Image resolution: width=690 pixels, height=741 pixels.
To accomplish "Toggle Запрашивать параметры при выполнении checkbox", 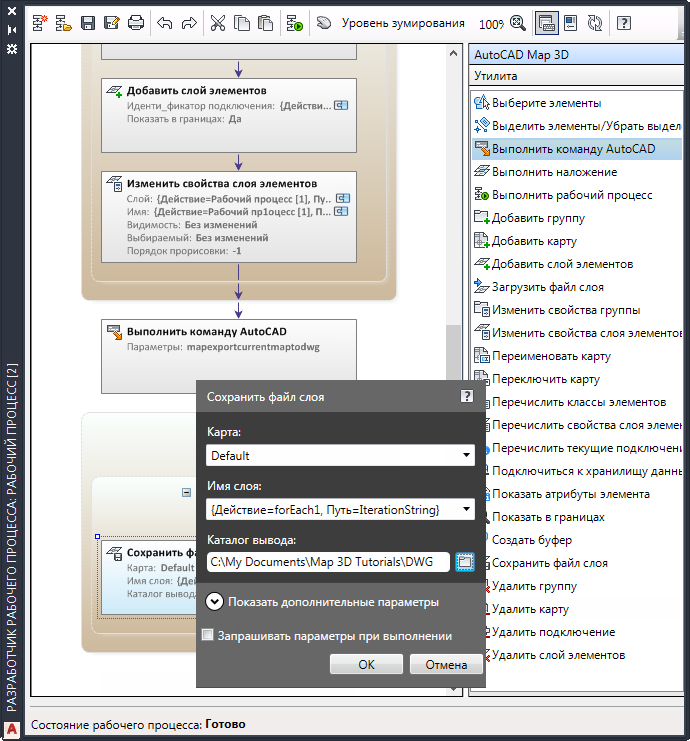I will tap(207, 635).
